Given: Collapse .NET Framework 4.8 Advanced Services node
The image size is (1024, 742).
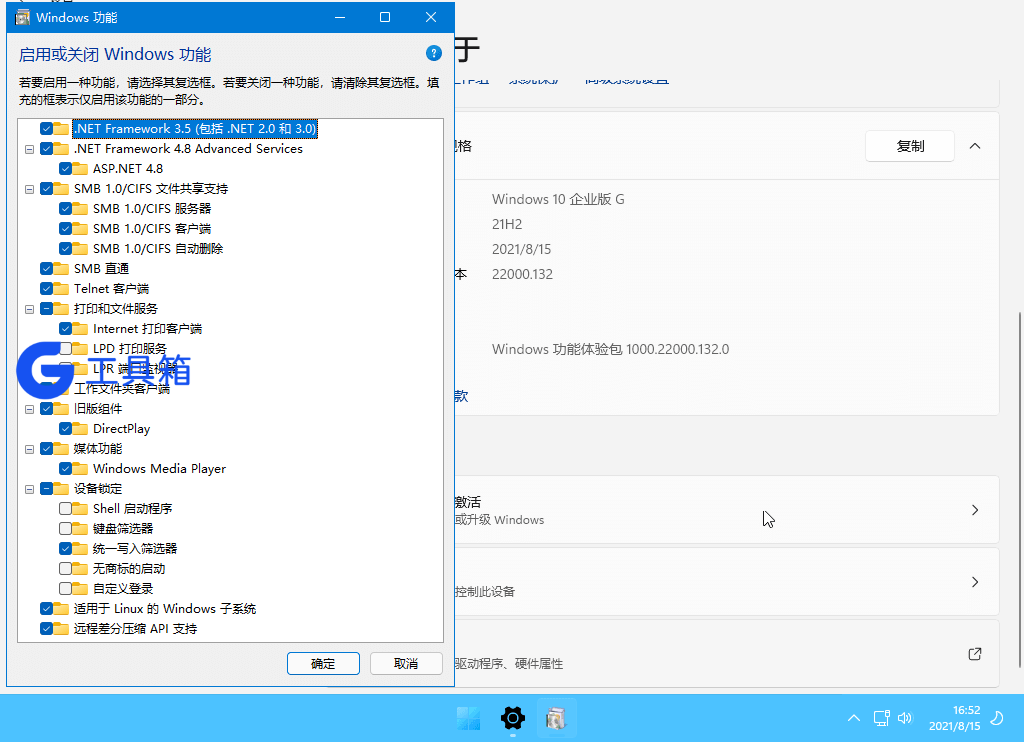Looking at the screenshot, I should point(29,149).
